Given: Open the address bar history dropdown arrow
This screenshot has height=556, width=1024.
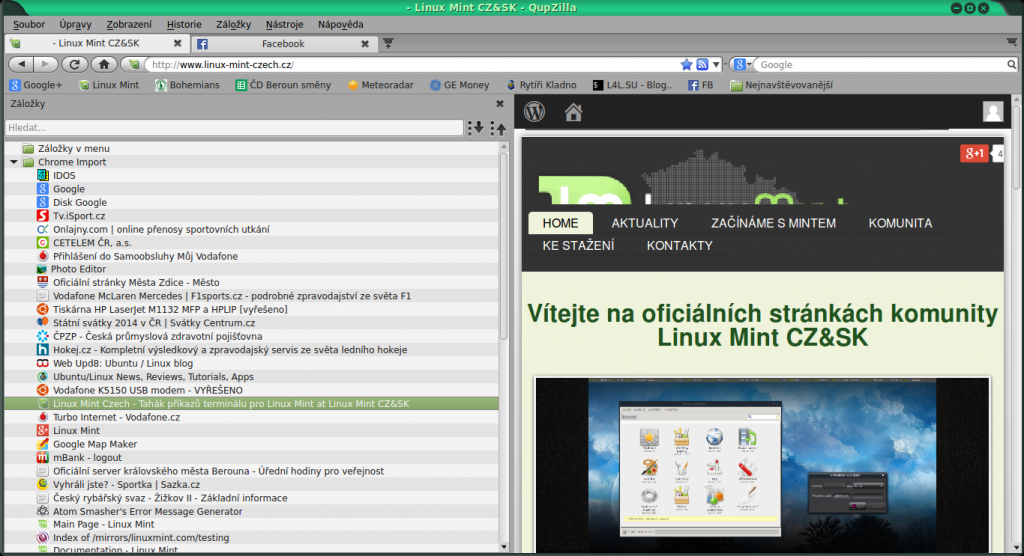Looking at the screenshot, I should (716, 64).
